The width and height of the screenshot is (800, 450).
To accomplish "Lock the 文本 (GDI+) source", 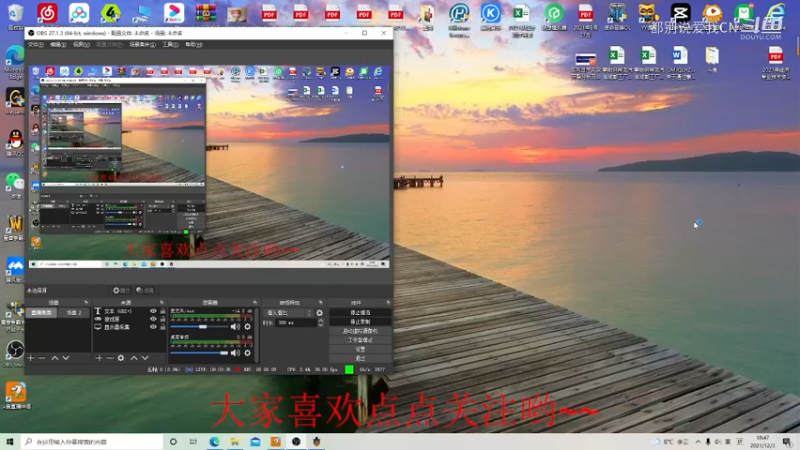I will point(162,311).
